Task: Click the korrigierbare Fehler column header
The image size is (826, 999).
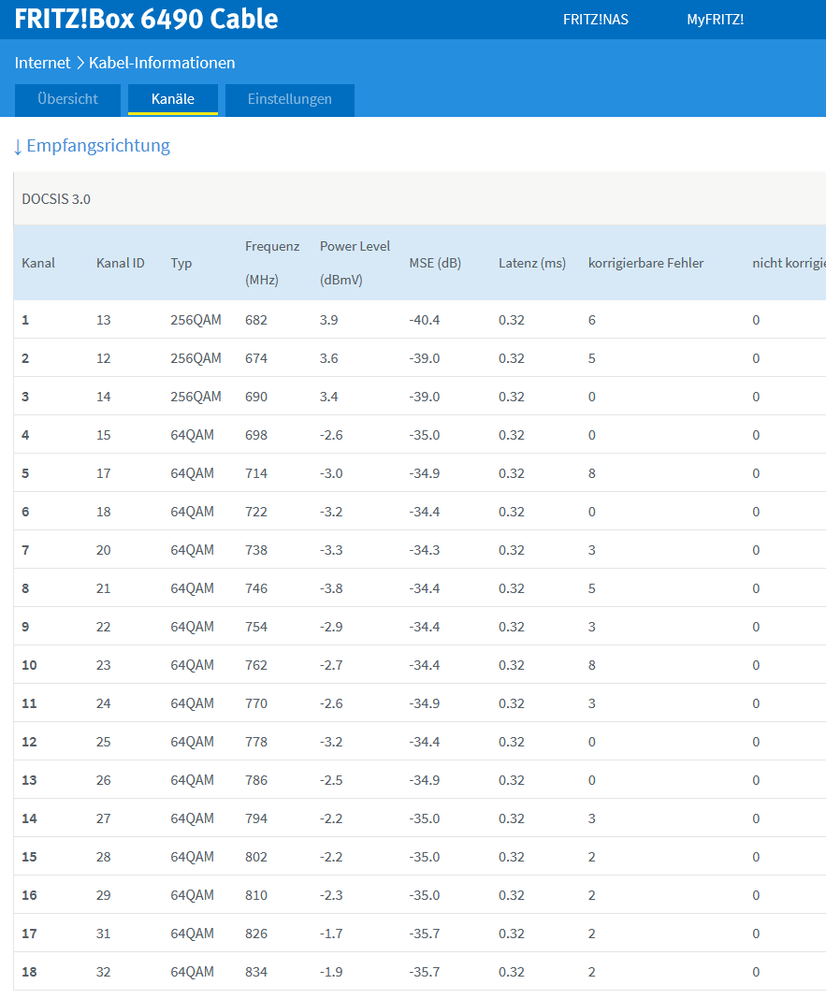Action: [x=645, y=263]
